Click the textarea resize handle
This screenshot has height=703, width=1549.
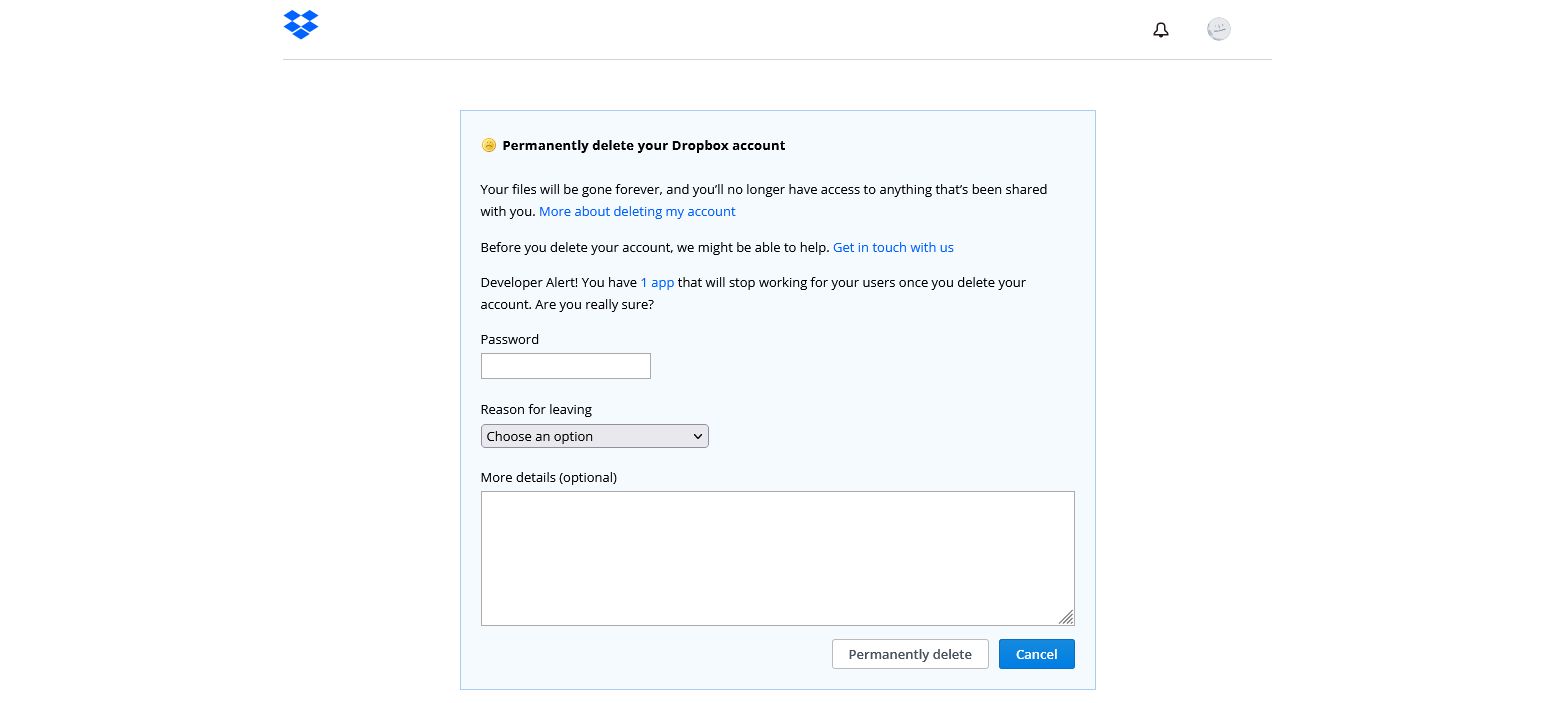point(1066,618)
